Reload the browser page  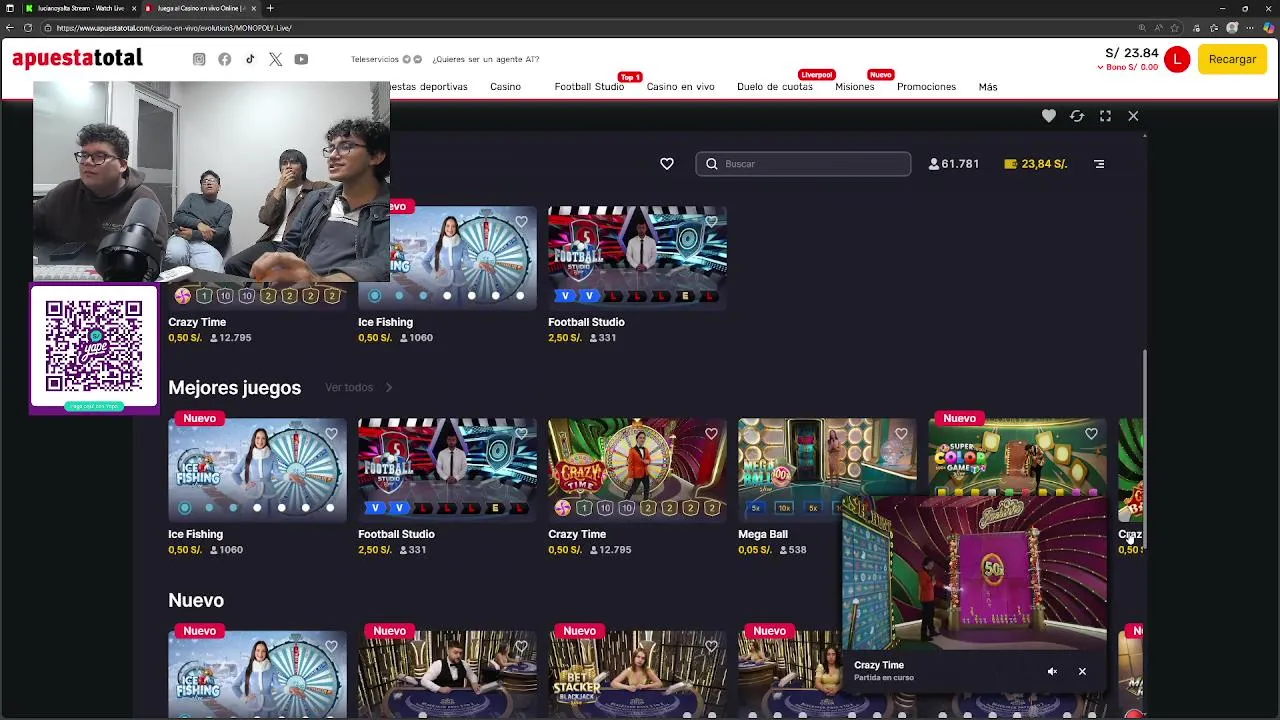click(29, 28)
